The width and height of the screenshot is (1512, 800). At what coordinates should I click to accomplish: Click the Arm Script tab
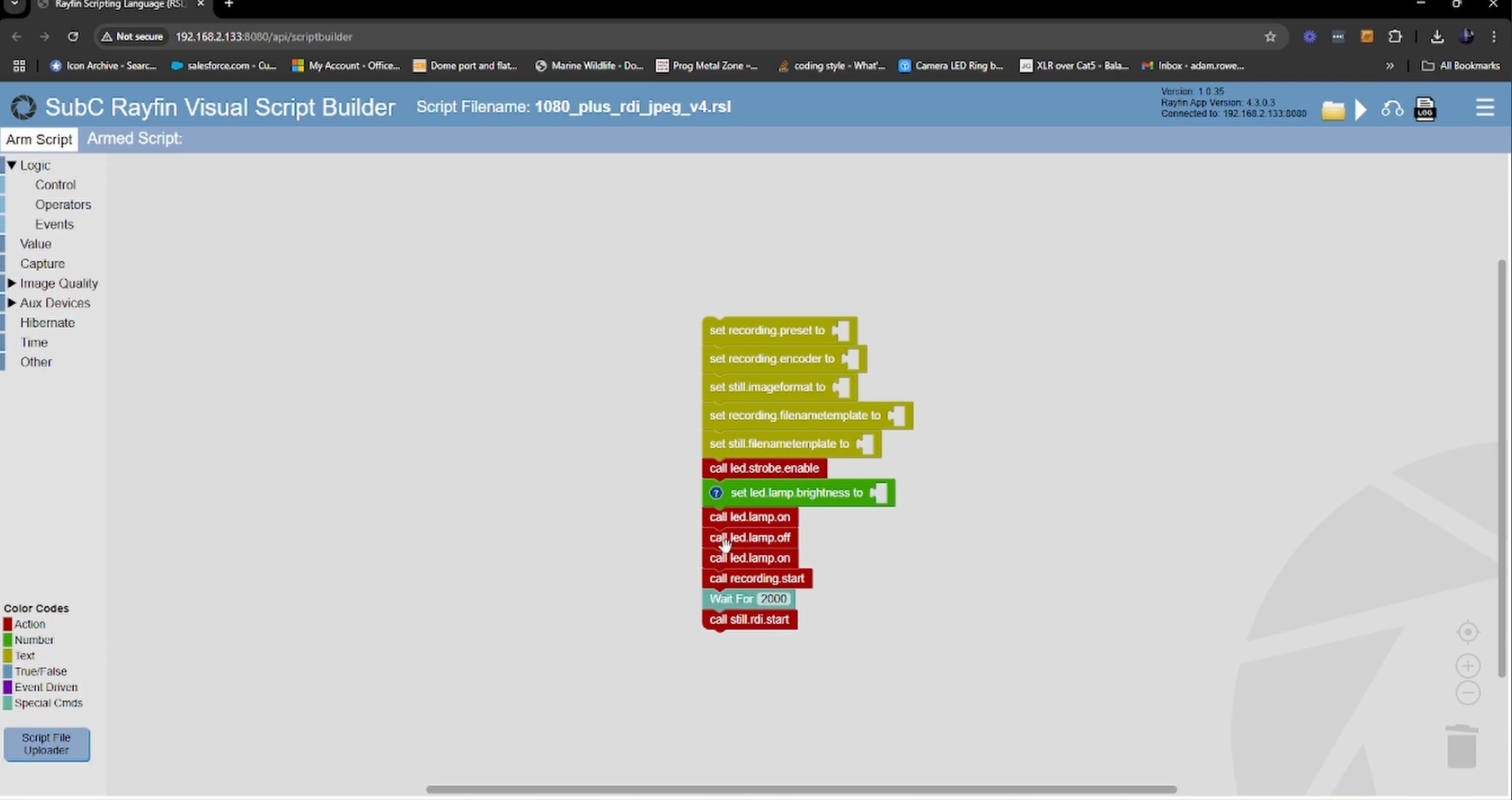[39, 139]
